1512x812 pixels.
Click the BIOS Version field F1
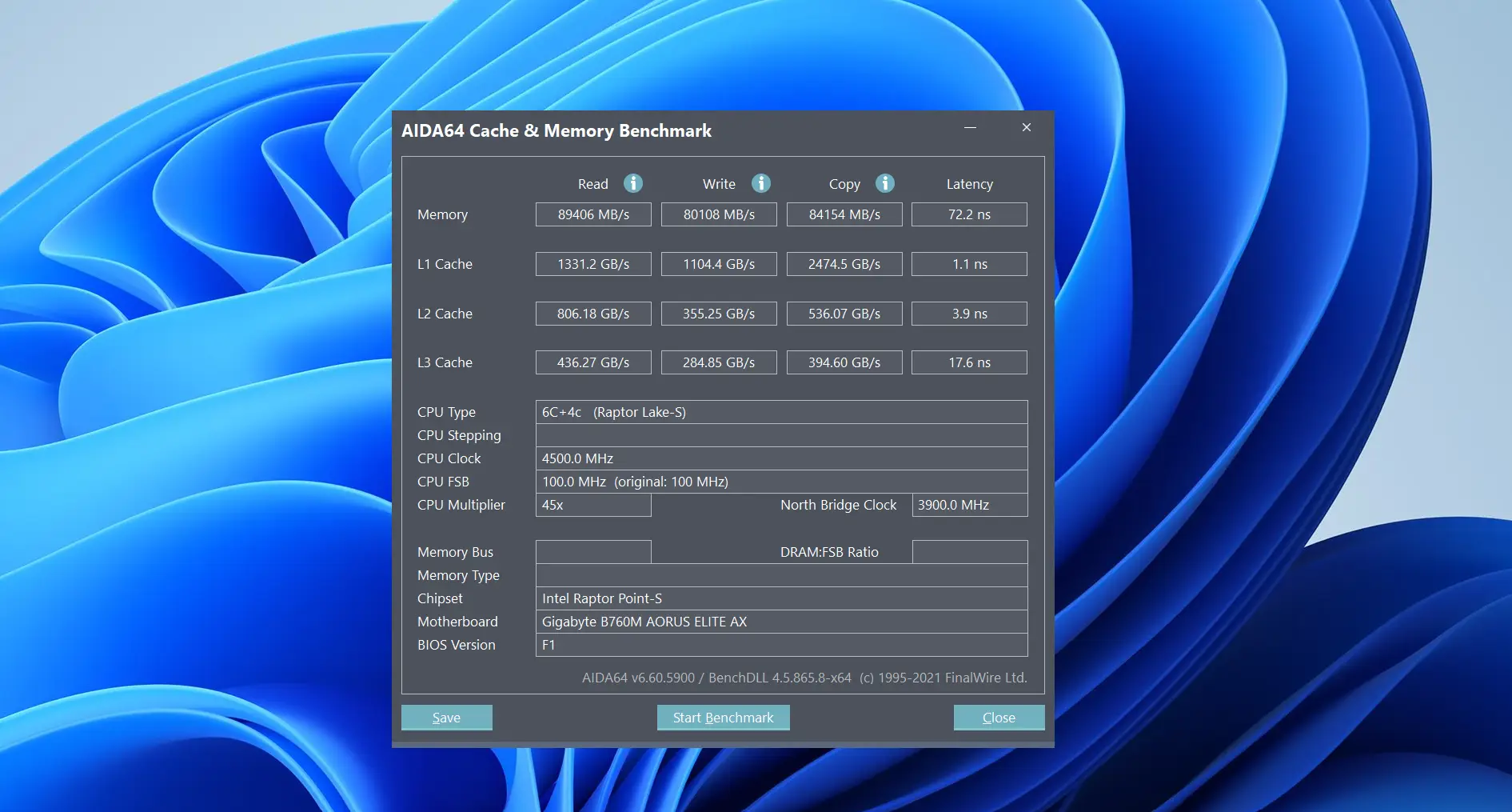781,645
